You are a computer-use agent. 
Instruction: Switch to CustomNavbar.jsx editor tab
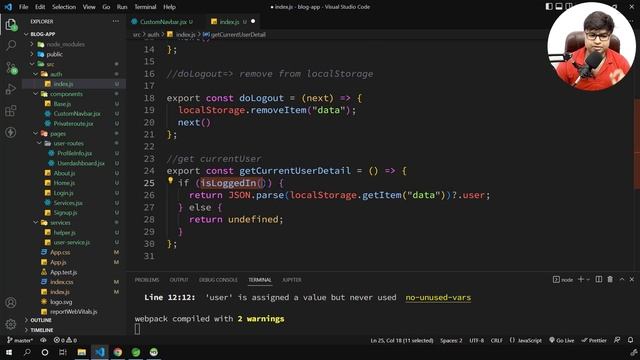pyautogui.click(x=163, y=22)
